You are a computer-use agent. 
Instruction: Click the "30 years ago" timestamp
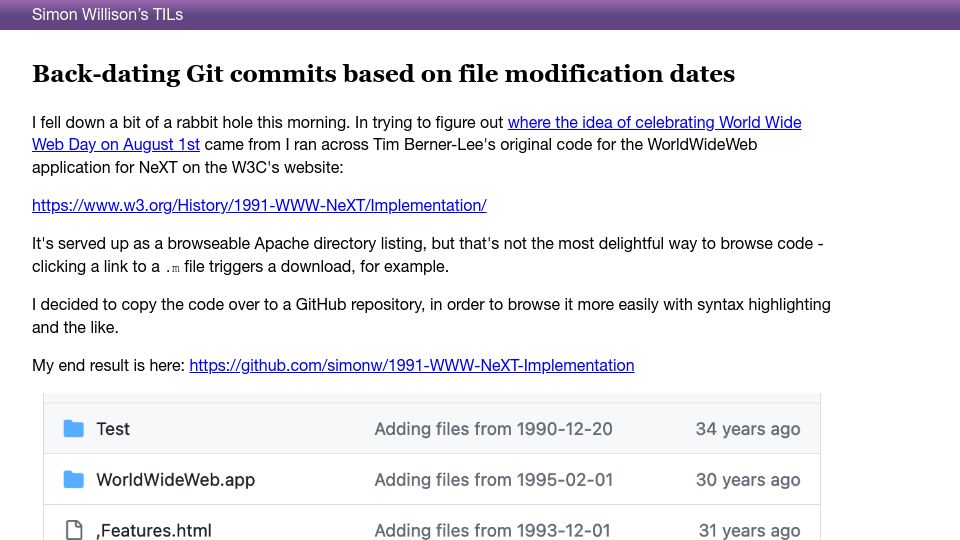[x=748, y=479]
